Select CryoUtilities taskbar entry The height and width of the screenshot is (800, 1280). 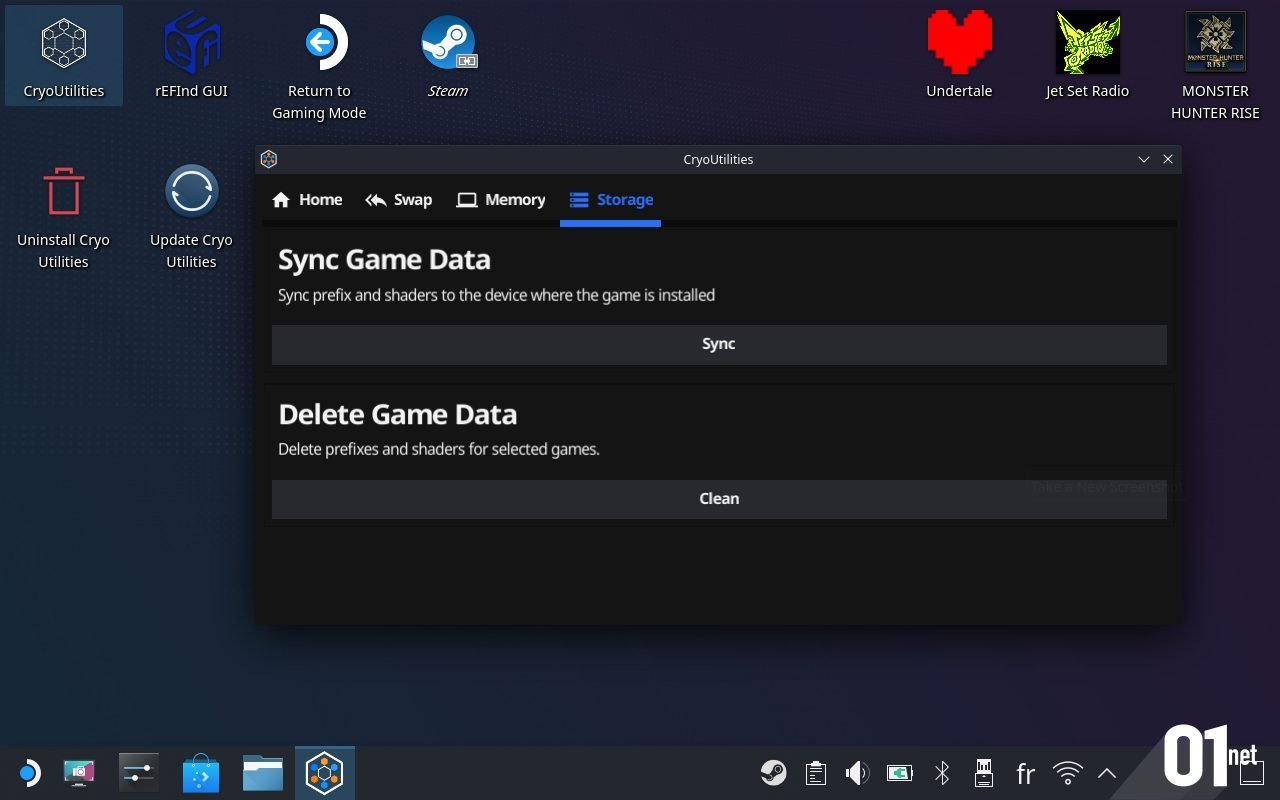click(x=325, y=773)
